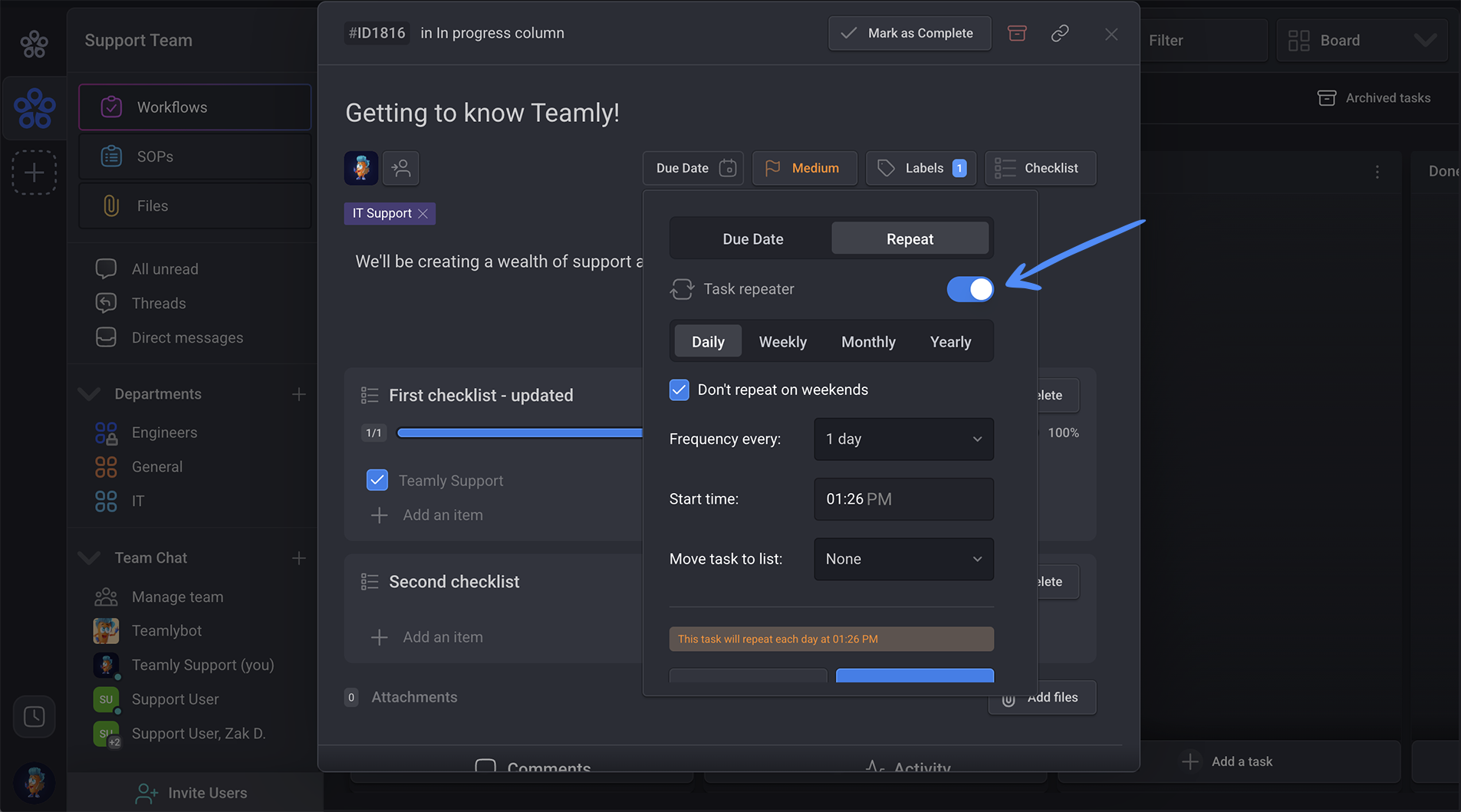Screen dimensions: 1461x812
Task: Open chat with Teamlybot
Action: (166, 631)
